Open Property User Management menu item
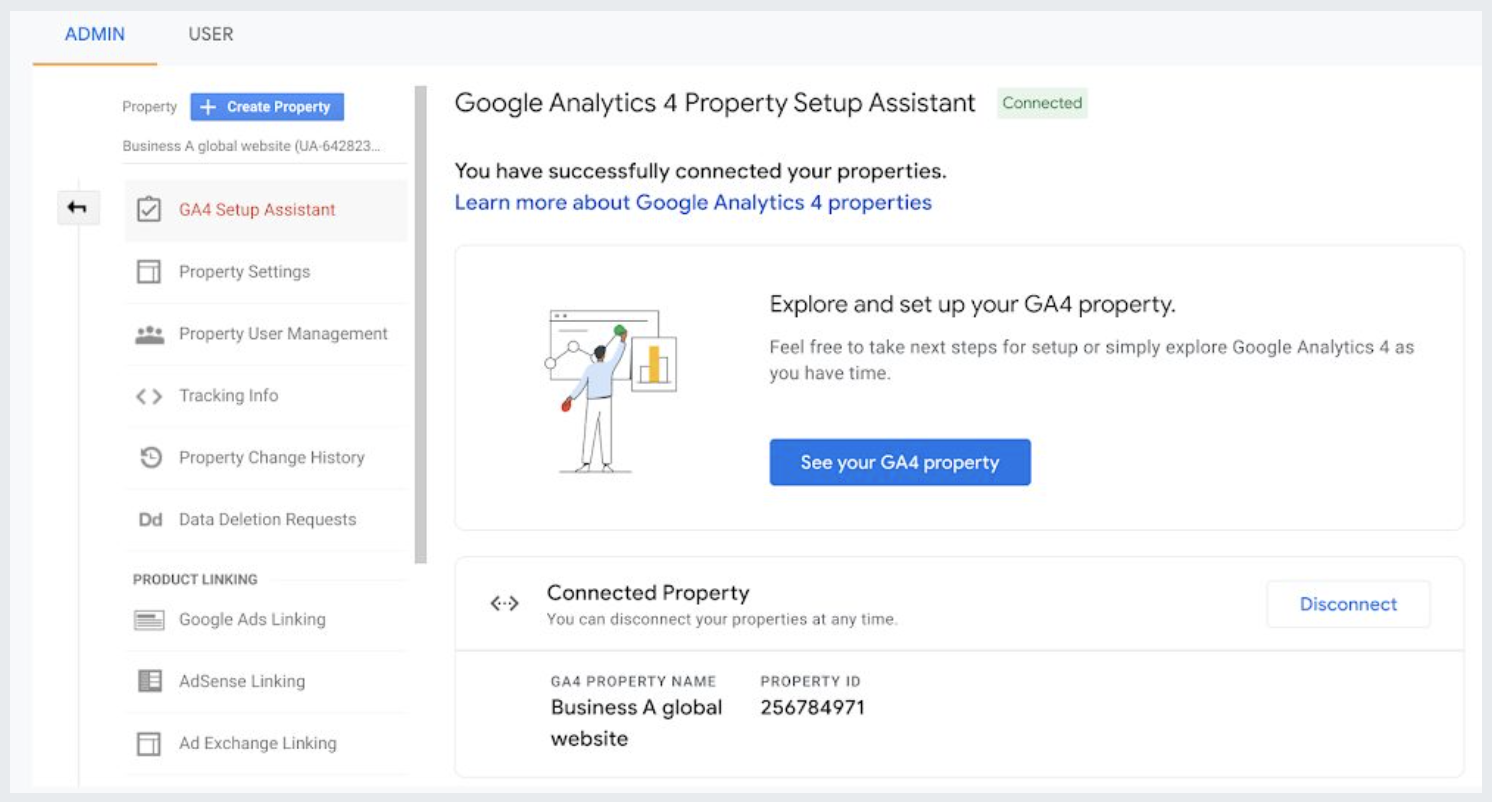Viewport: 1492px width, 802px height. coord(265,334)
